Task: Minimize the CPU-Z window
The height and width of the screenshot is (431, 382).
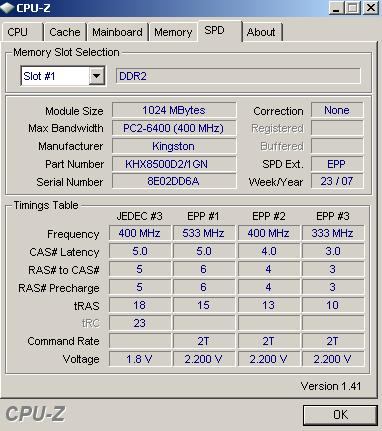Action: coord(336,8)
